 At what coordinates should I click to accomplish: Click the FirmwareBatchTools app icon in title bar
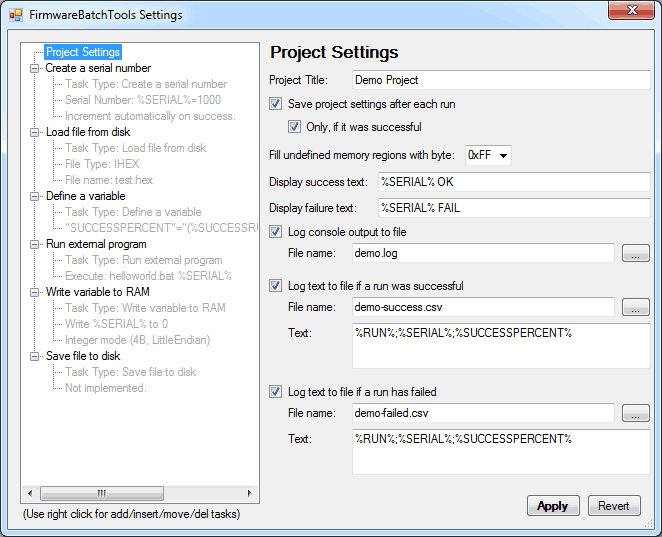click(16, 15)
